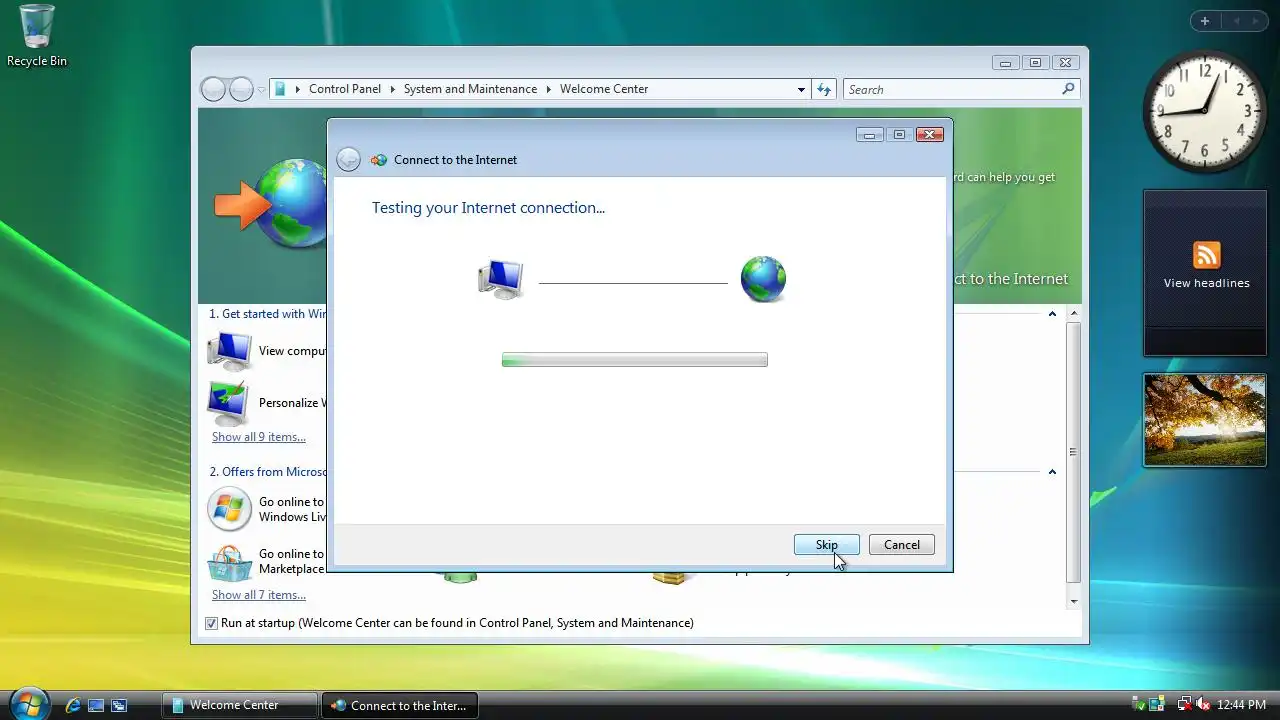Collapse the Get started with Windows section
The height and width of the screenshot is (720, 1280).
click(x=1052, y=314)
